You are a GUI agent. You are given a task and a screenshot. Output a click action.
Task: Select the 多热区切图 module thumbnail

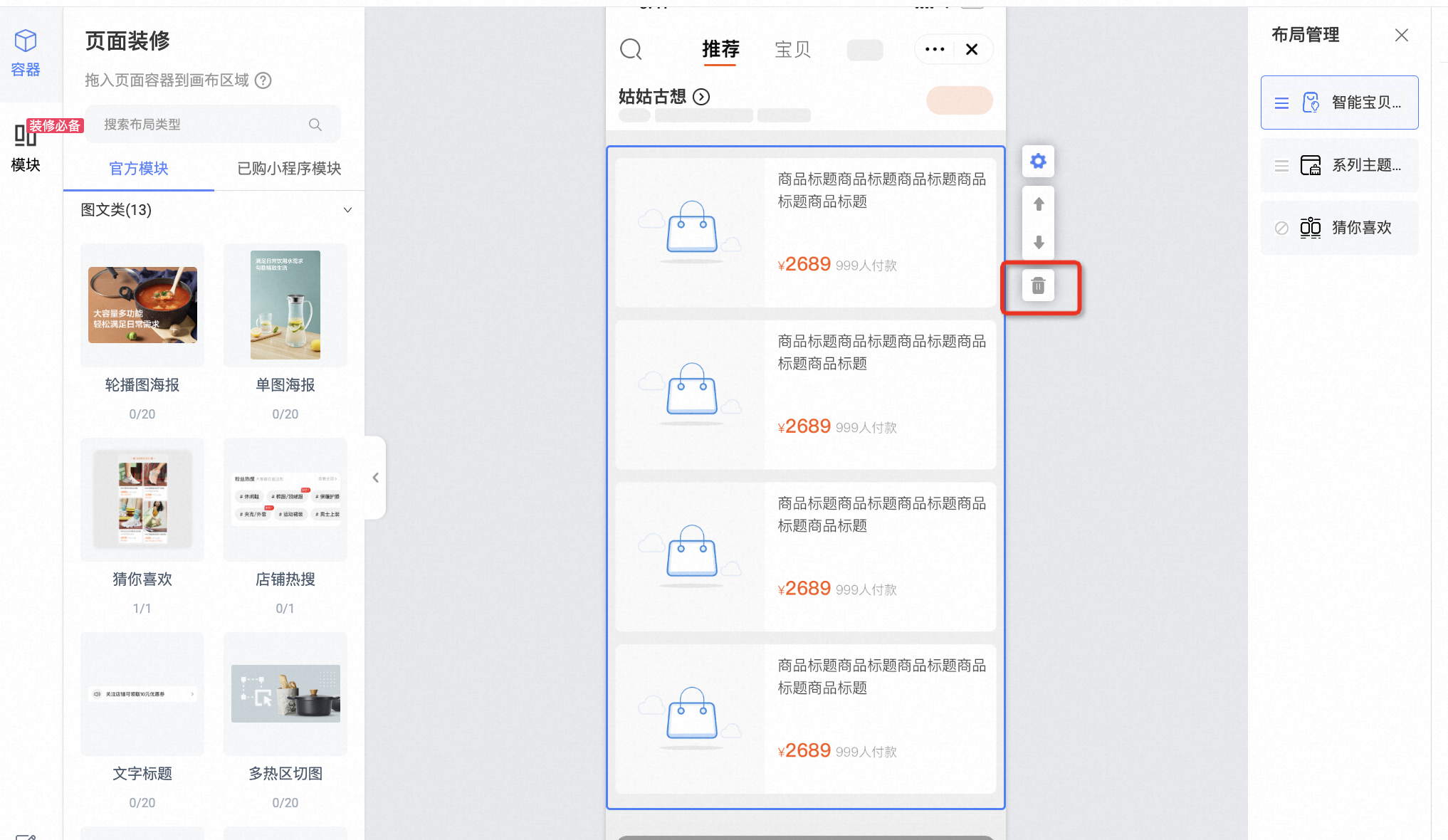point(285,694)
